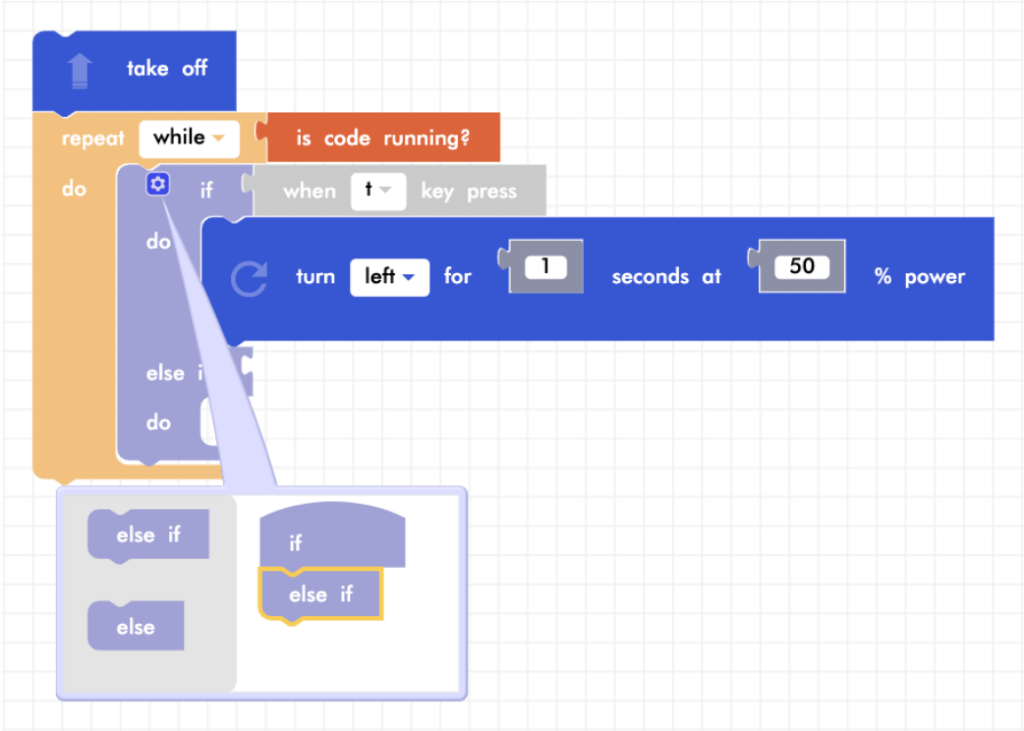Select the yellow-highlighted else if block
The image size is (1024, 731).
click(320, 595)
